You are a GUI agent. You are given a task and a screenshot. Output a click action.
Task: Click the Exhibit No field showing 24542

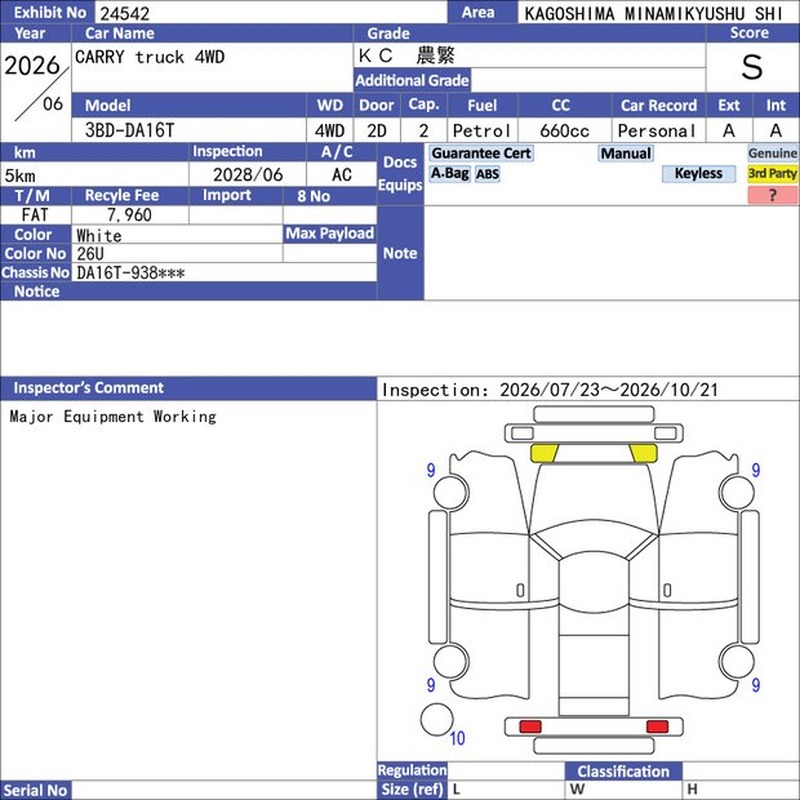coord(270,12)
